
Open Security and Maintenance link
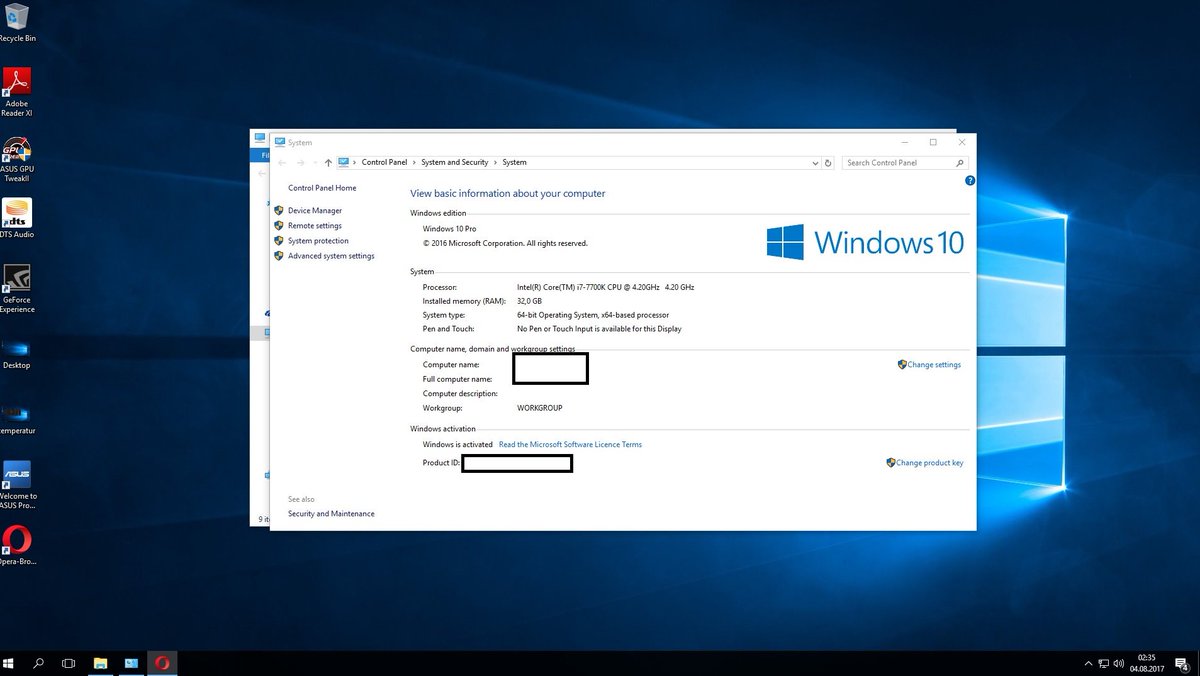coord(331,514)
